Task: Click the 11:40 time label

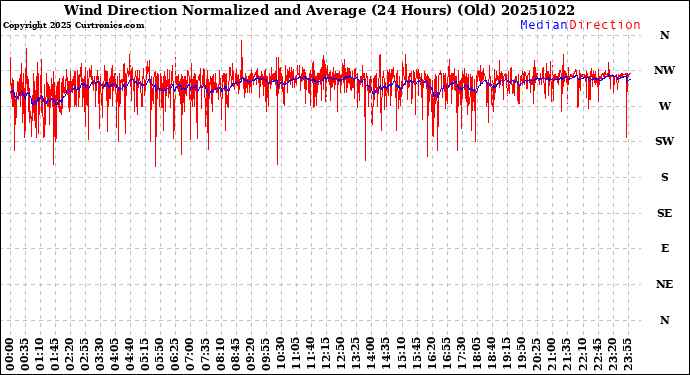Action: point(310,354)
